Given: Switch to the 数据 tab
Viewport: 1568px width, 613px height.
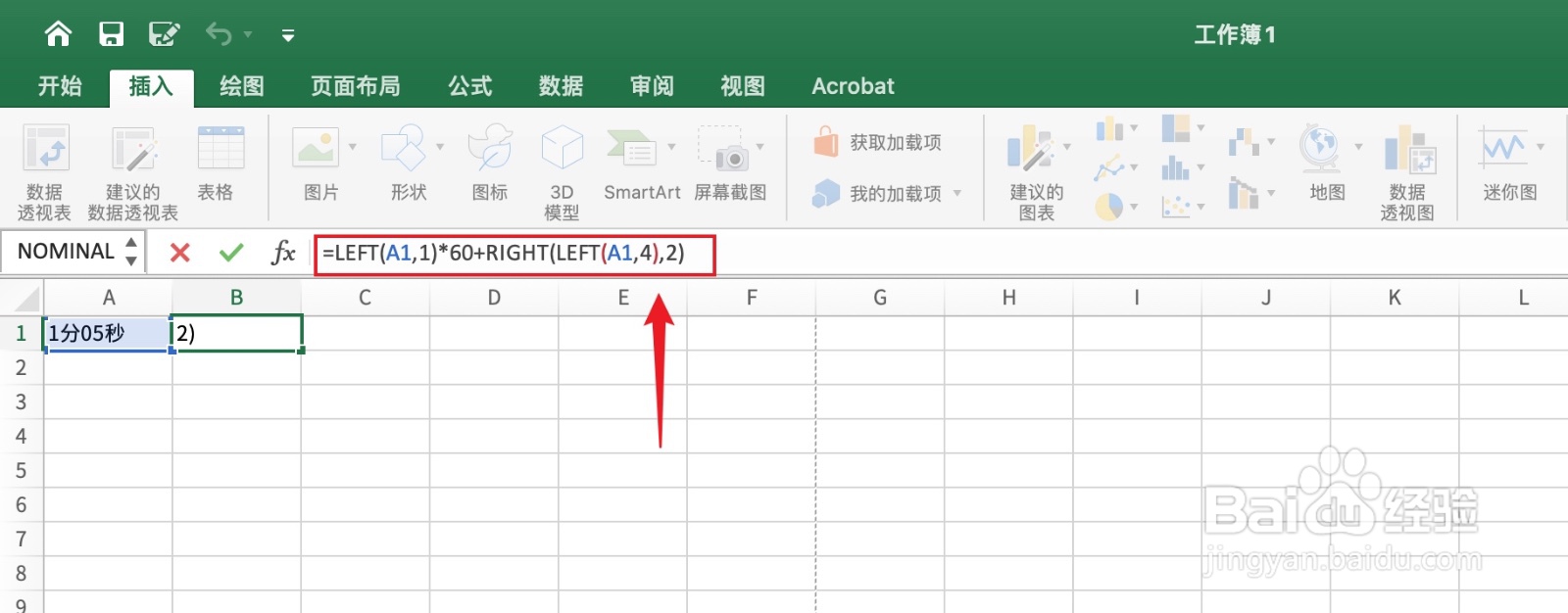Looking at the screenshot, I should (x=562, y=86).
